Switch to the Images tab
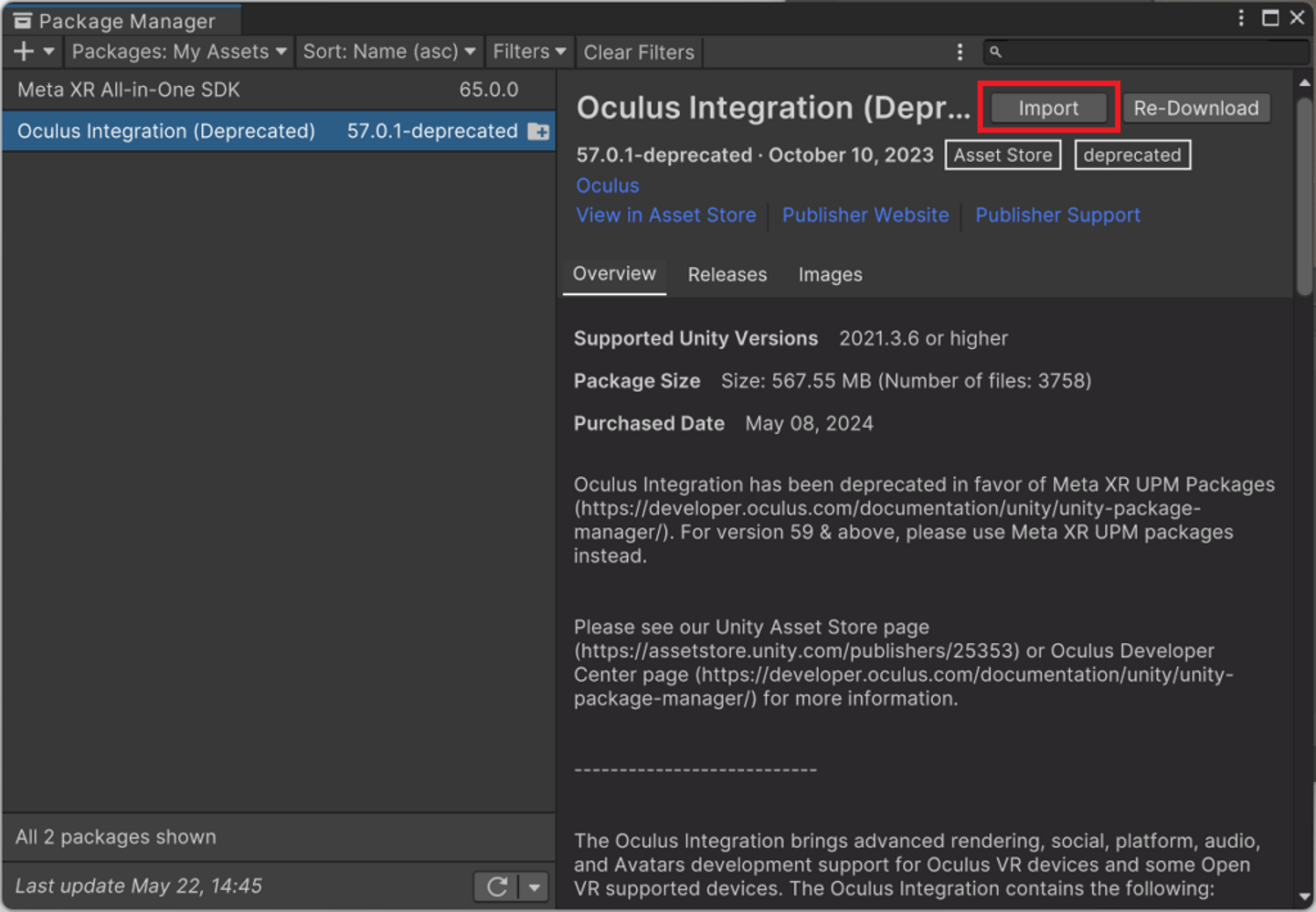 (830, 275)
